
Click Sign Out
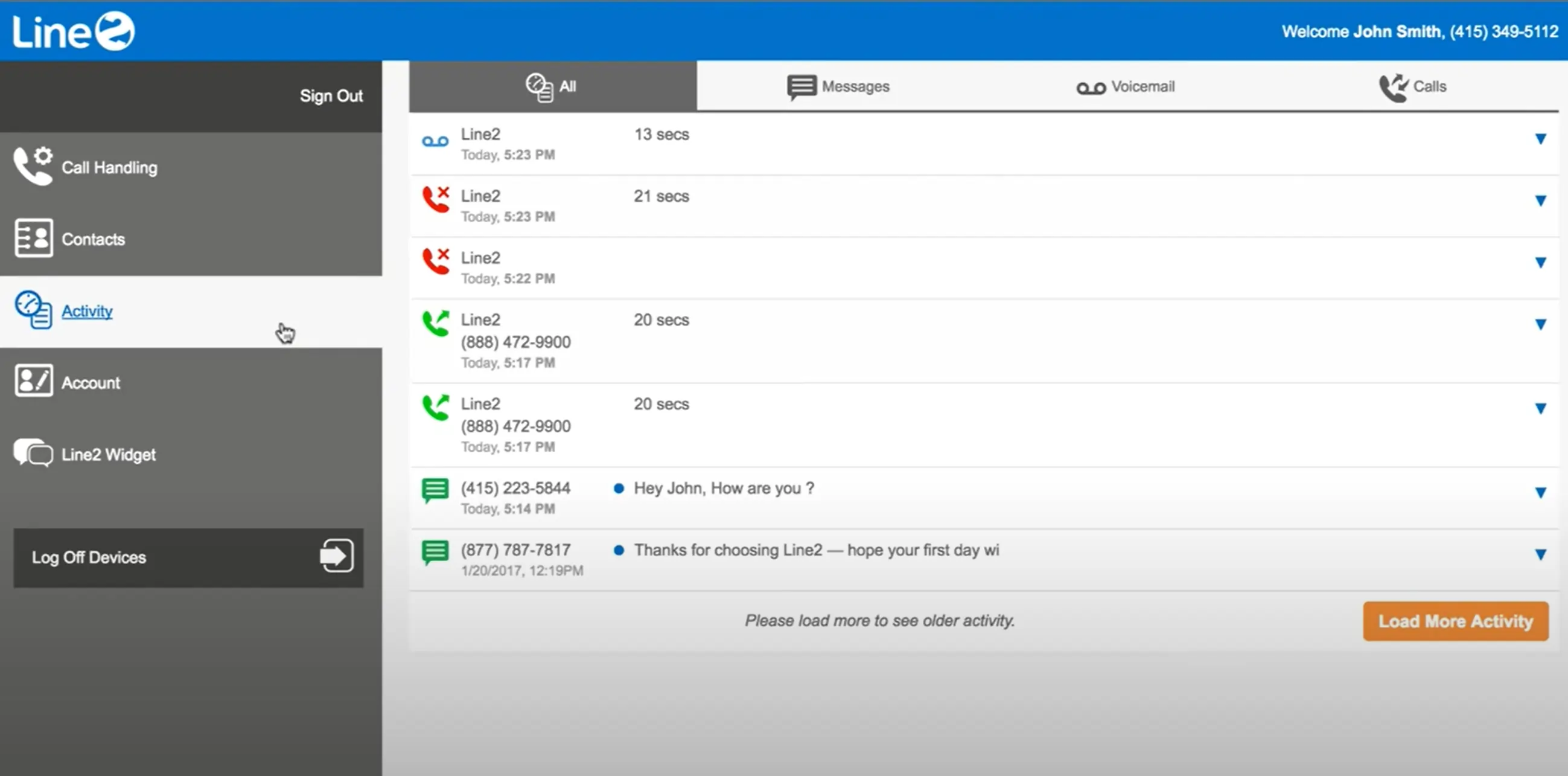(331, 95)
